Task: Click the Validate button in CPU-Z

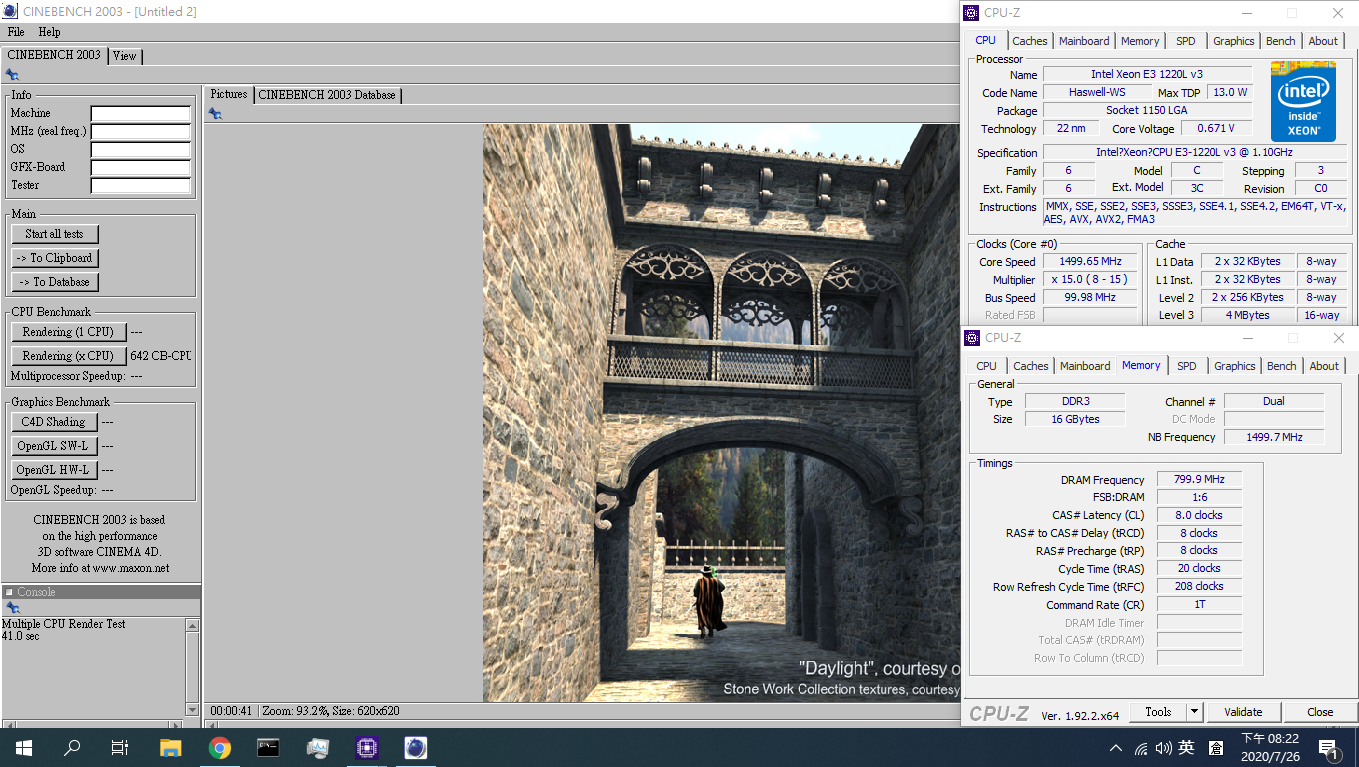Action: tap(1243, 712)
